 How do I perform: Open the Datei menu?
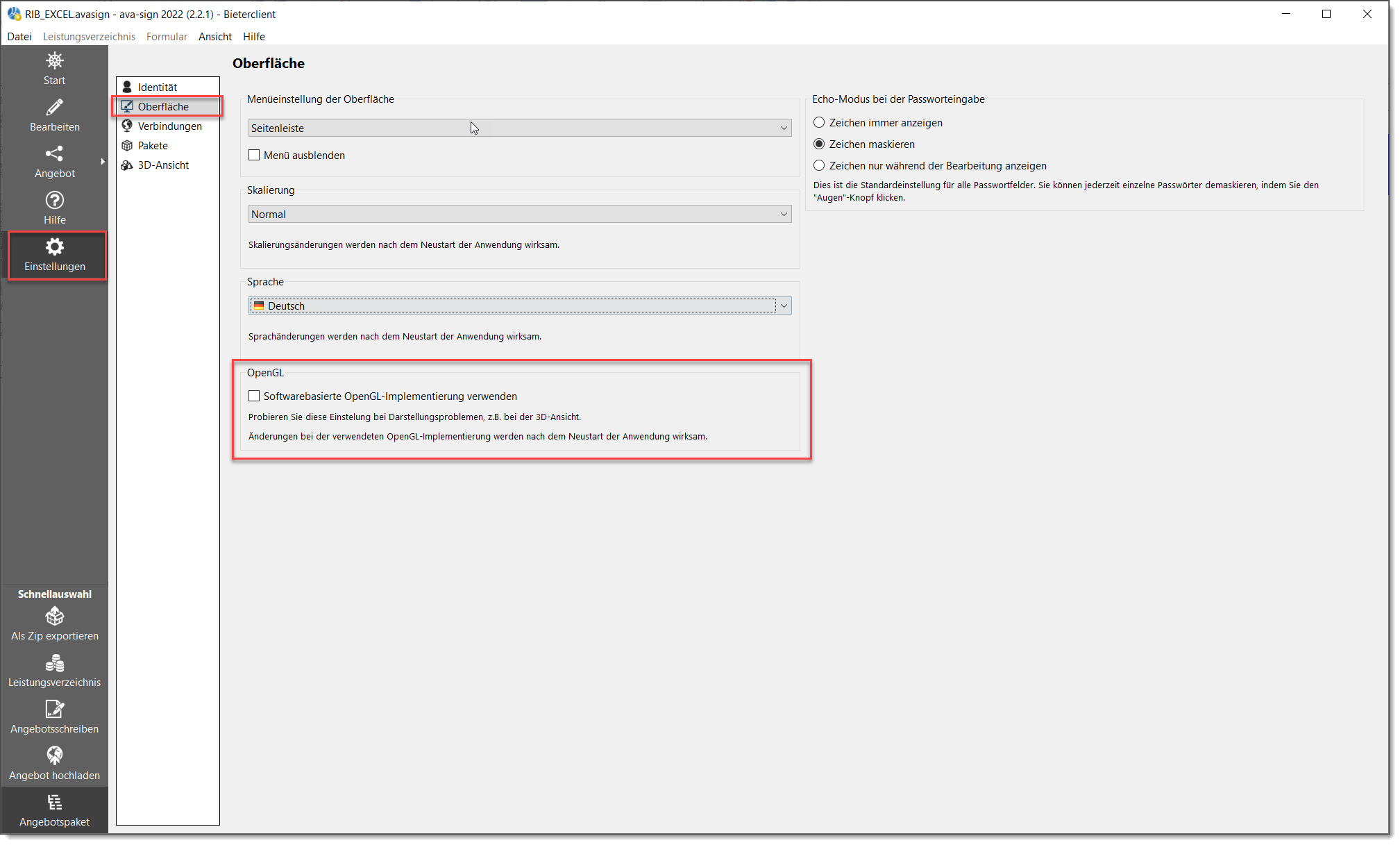[19, 36]
